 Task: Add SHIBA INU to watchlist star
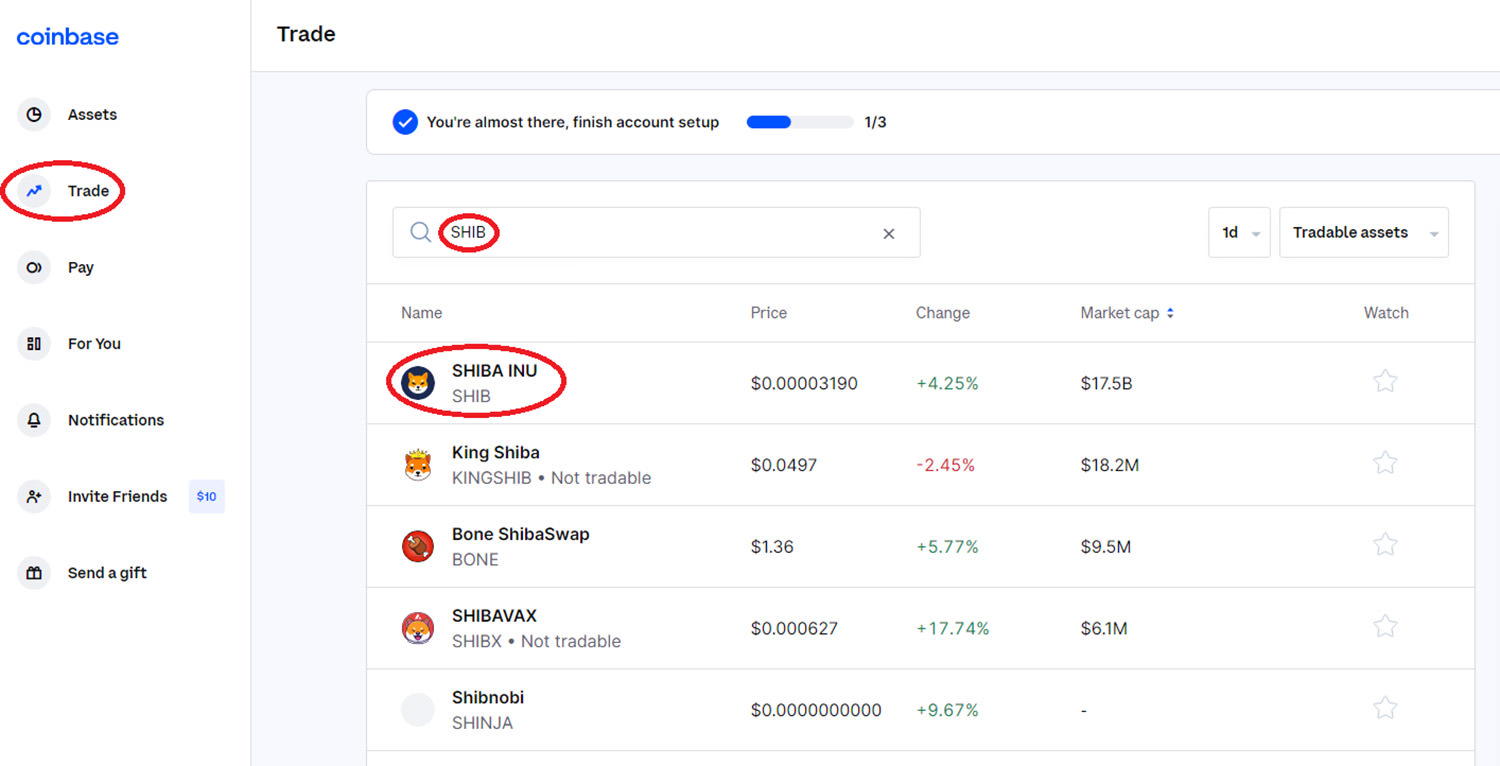click(x=1385, y=381)
